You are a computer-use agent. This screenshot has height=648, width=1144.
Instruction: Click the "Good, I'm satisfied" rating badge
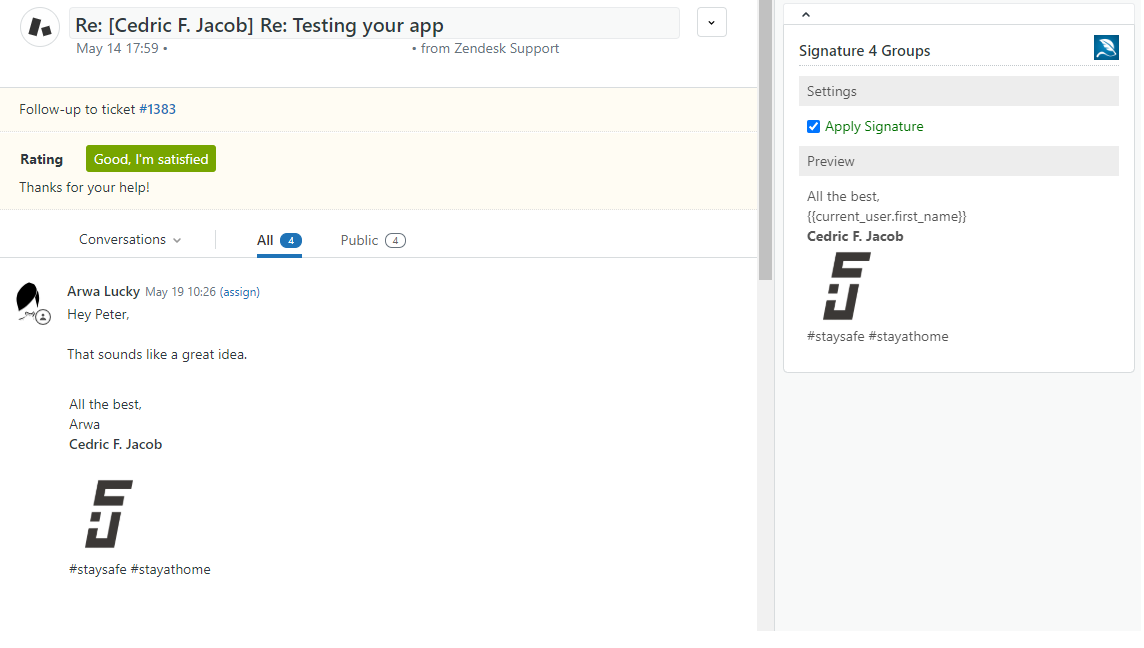click(x=151, y=159)
